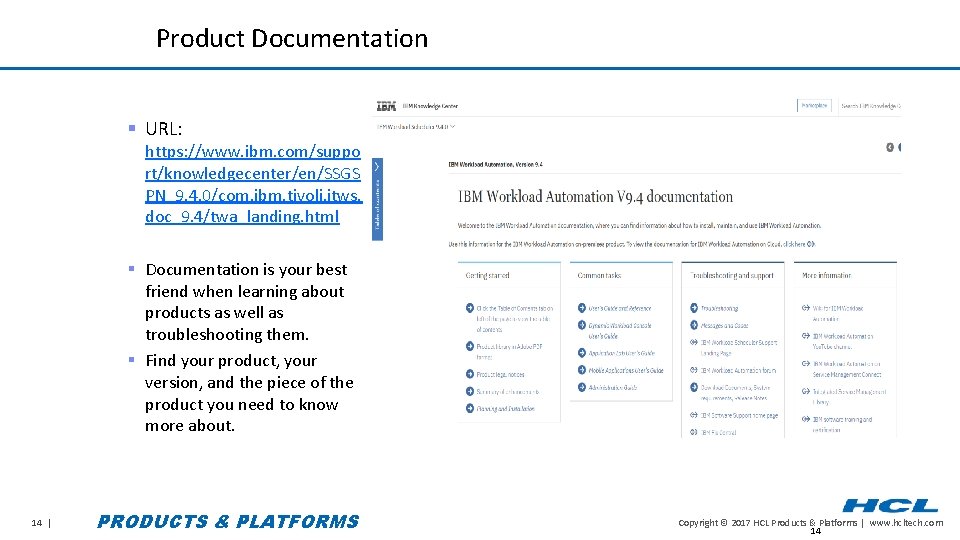Viewport: 960px width, 540px height.
Task: Open the Marketplace button in header
Action: click(814, 105)
